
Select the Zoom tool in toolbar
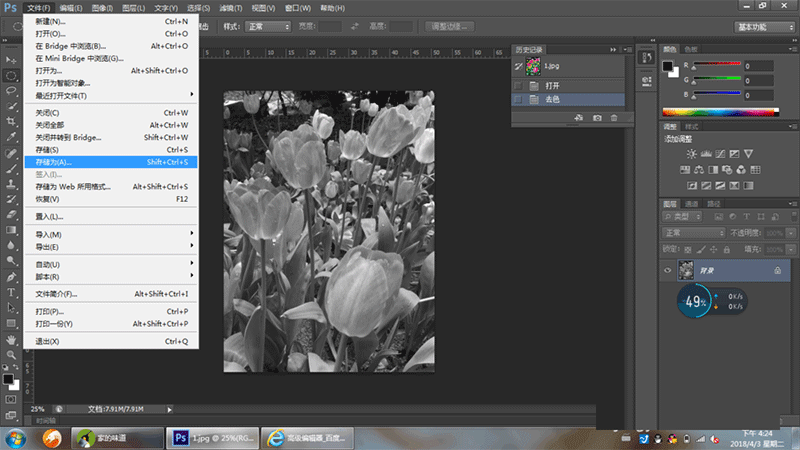coord(11,354)
